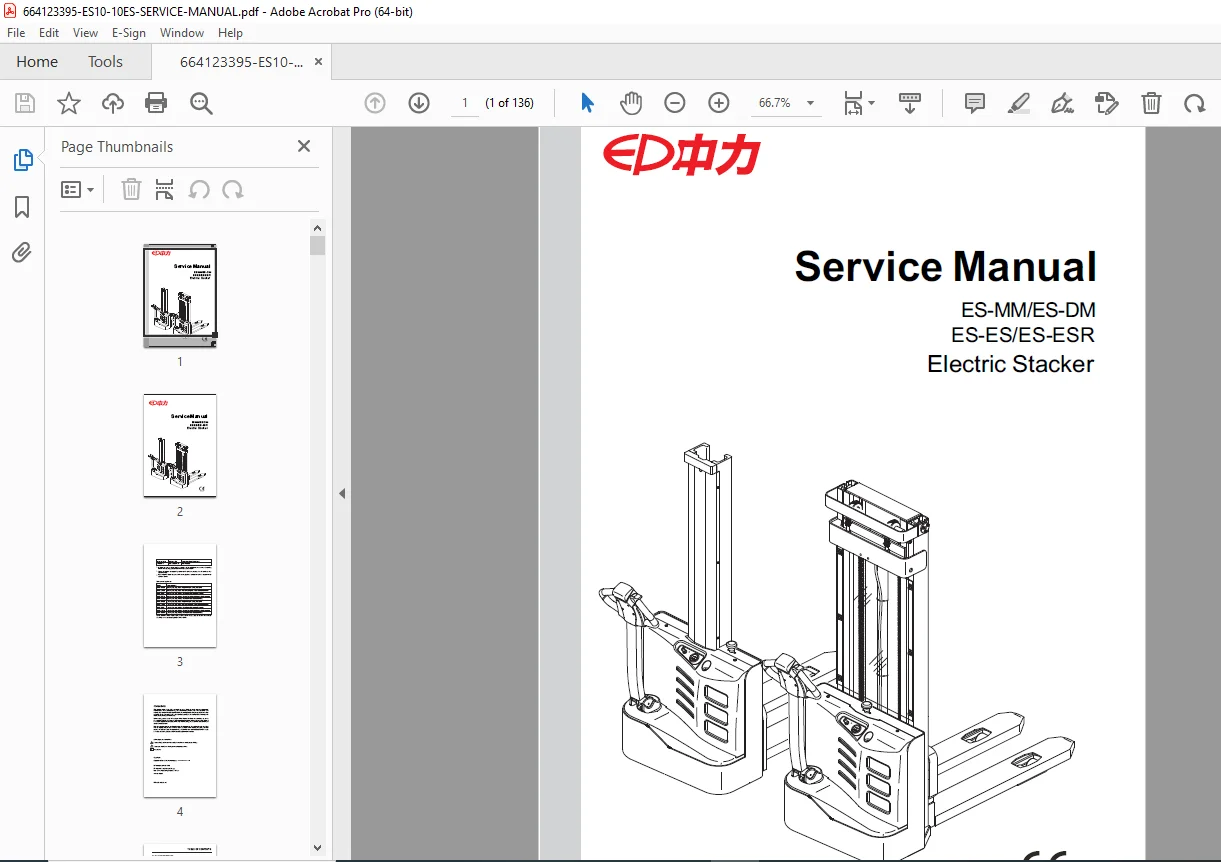Open the View menu
The image size is (1221, 862).
tap(85, 33)
